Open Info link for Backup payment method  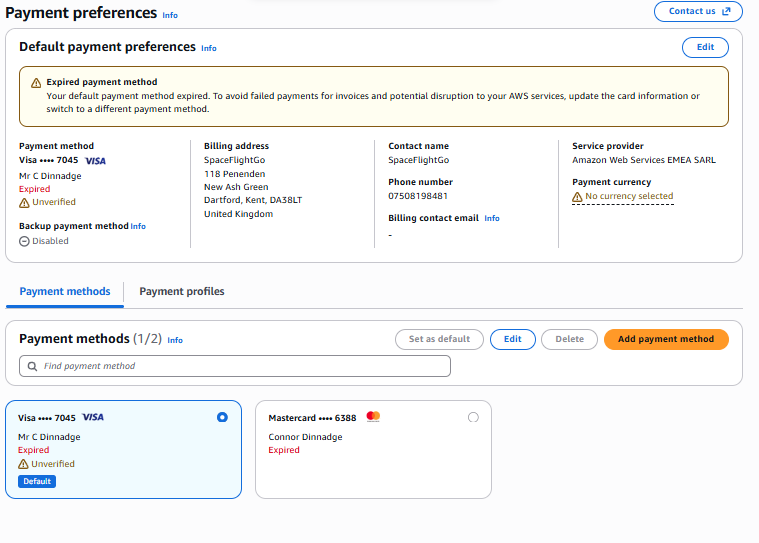[x=138, y=226]
